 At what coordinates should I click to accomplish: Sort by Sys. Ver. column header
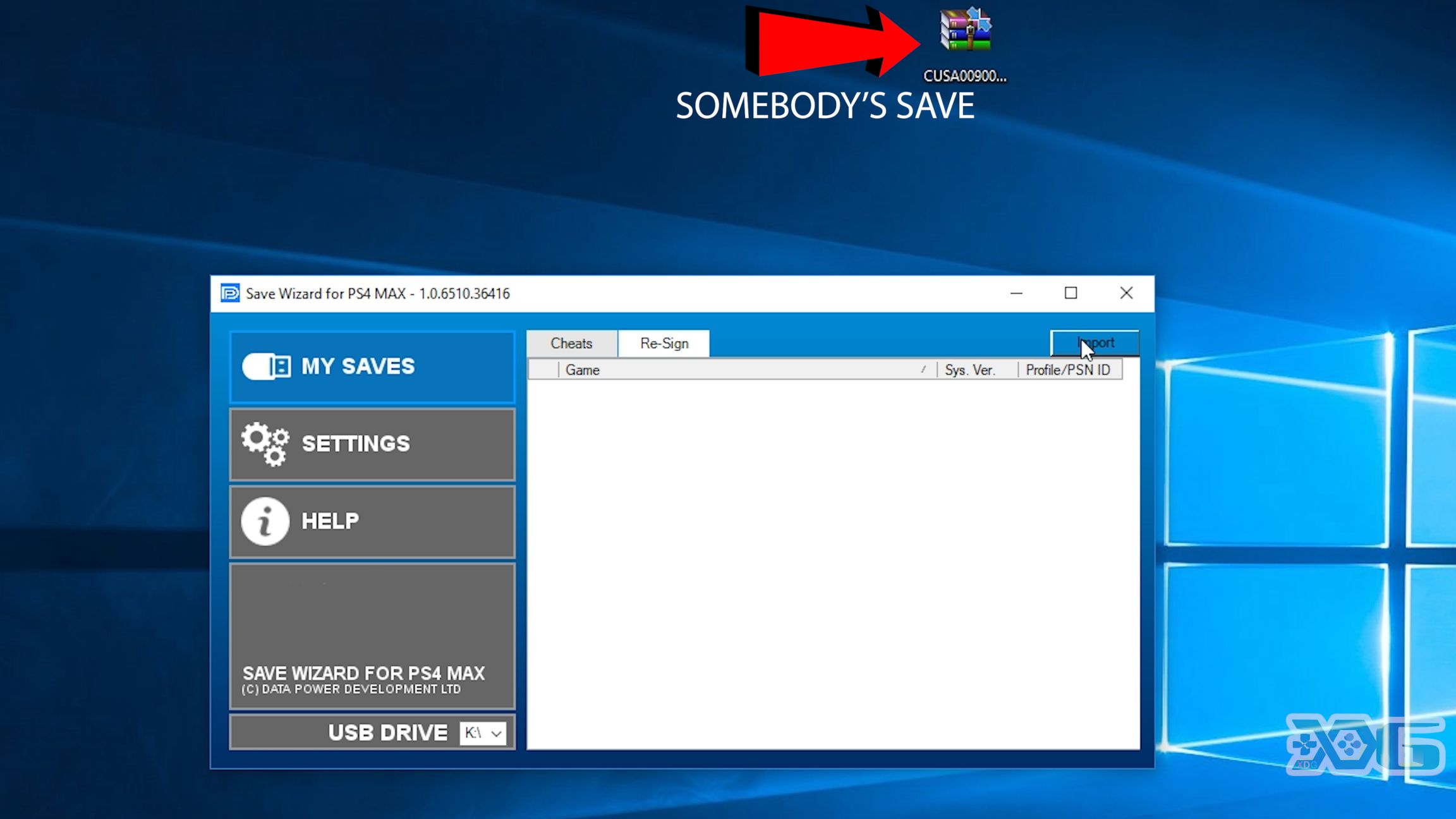(977, 370)
